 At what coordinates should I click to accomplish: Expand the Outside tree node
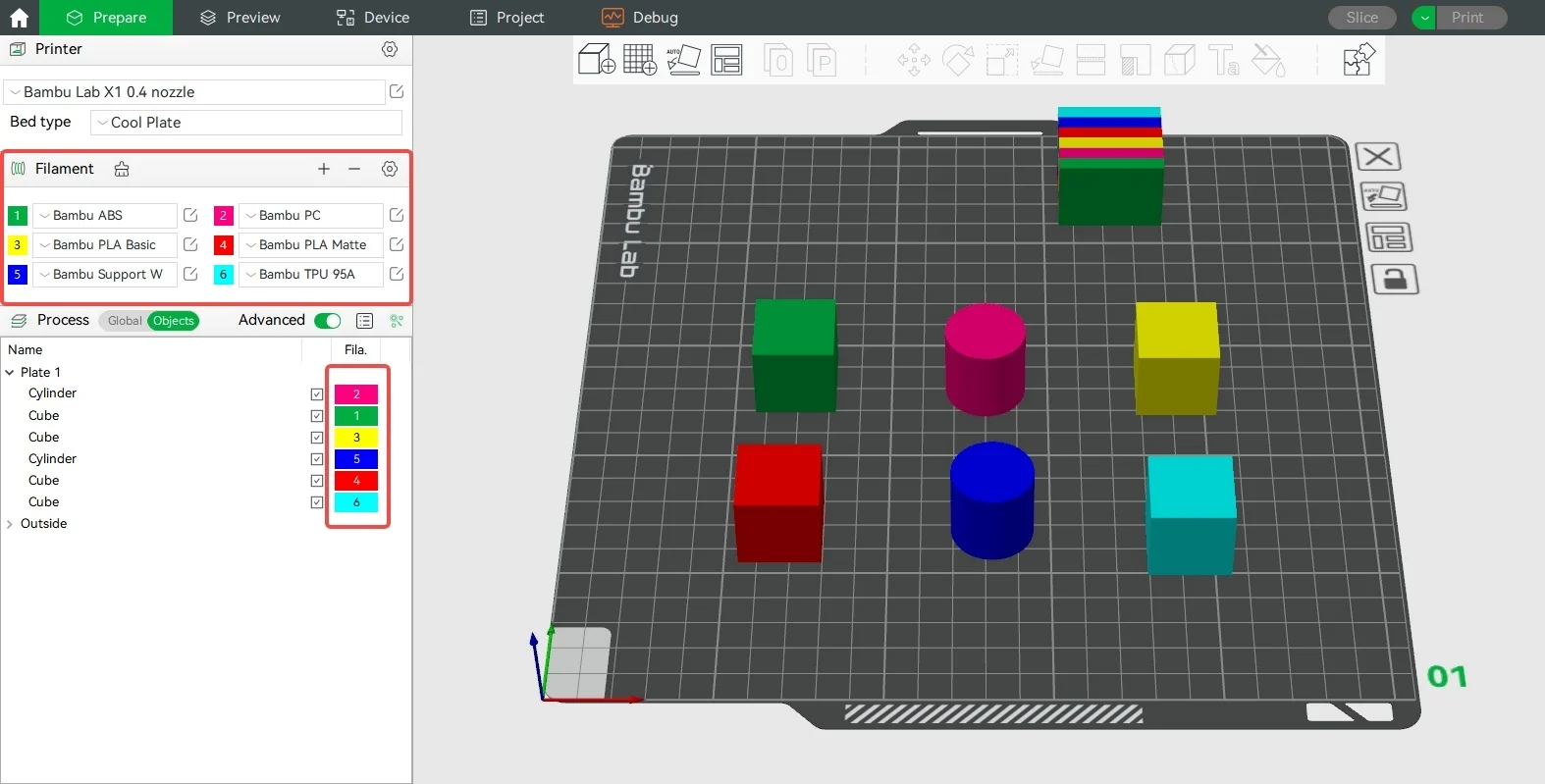click(10, 524)
